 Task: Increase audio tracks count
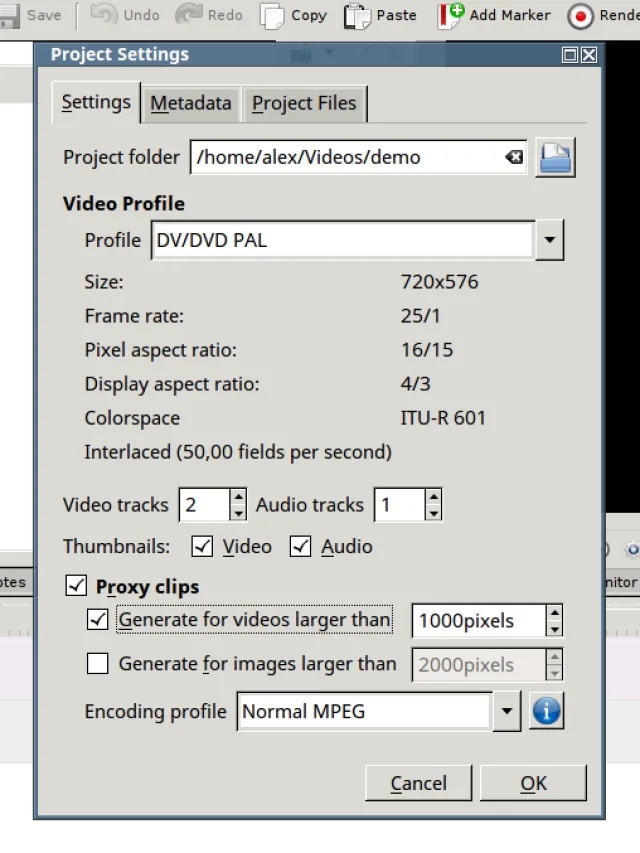433,497
